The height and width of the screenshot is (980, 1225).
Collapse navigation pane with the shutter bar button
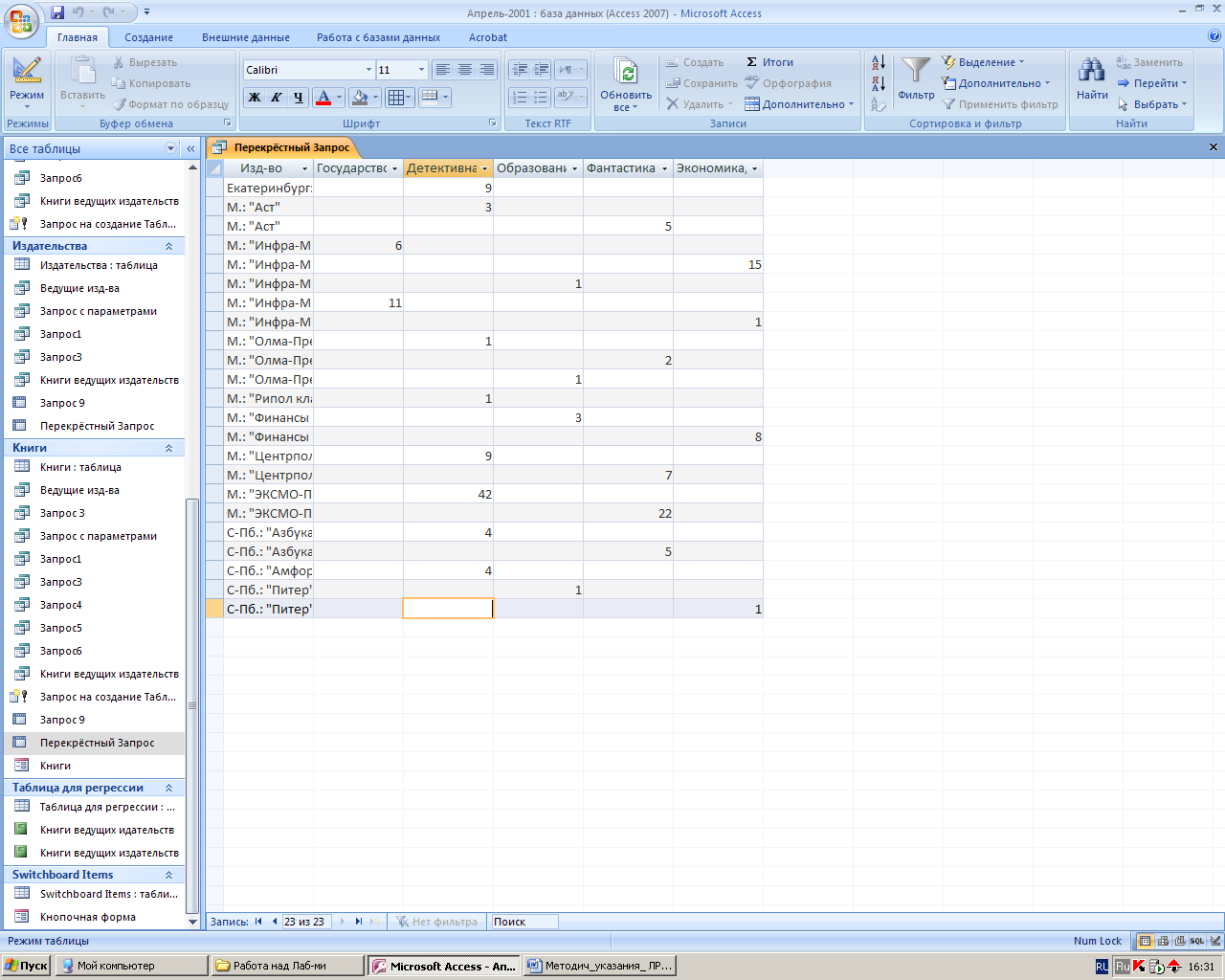(190, 148)
